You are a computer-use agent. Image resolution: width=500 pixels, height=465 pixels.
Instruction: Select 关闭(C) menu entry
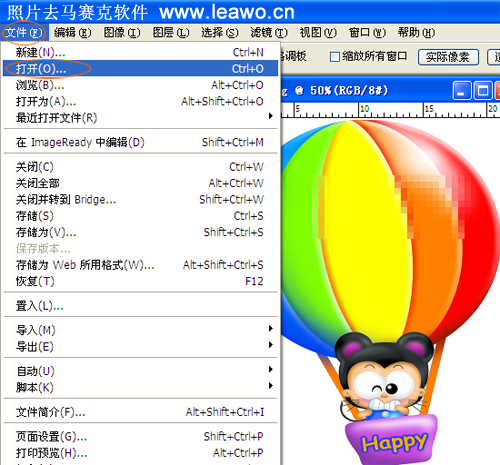(x=140, y=167)
